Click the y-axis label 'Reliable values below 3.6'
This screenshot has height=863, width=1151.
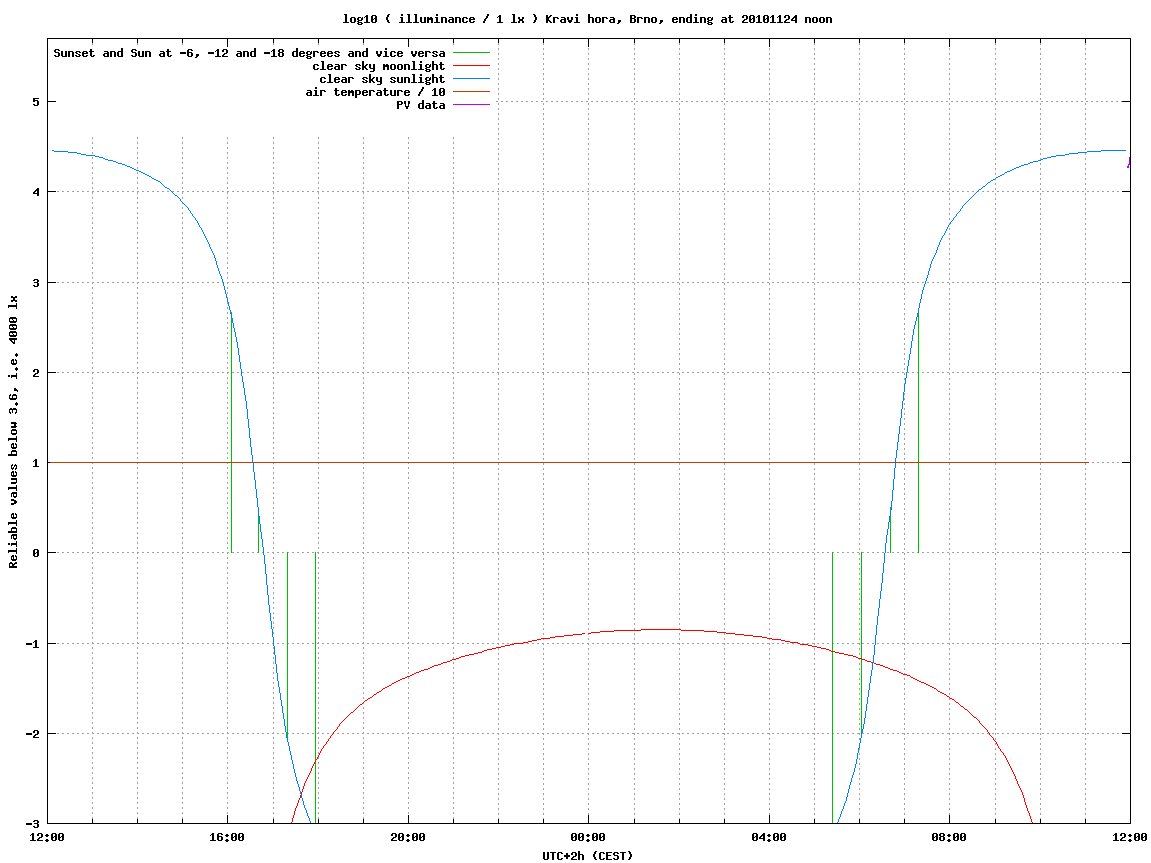coord(13,432)
